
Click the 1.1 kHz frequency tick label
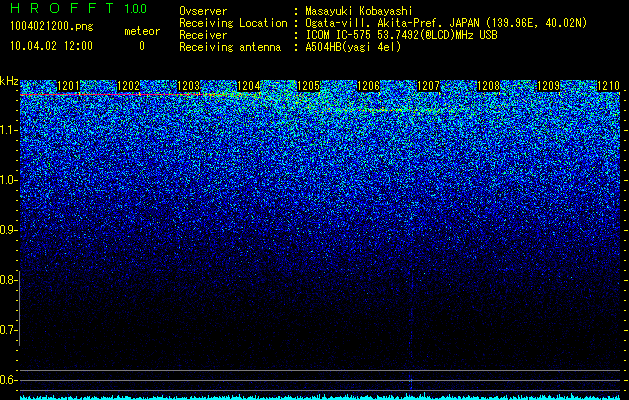coord(7,130)
